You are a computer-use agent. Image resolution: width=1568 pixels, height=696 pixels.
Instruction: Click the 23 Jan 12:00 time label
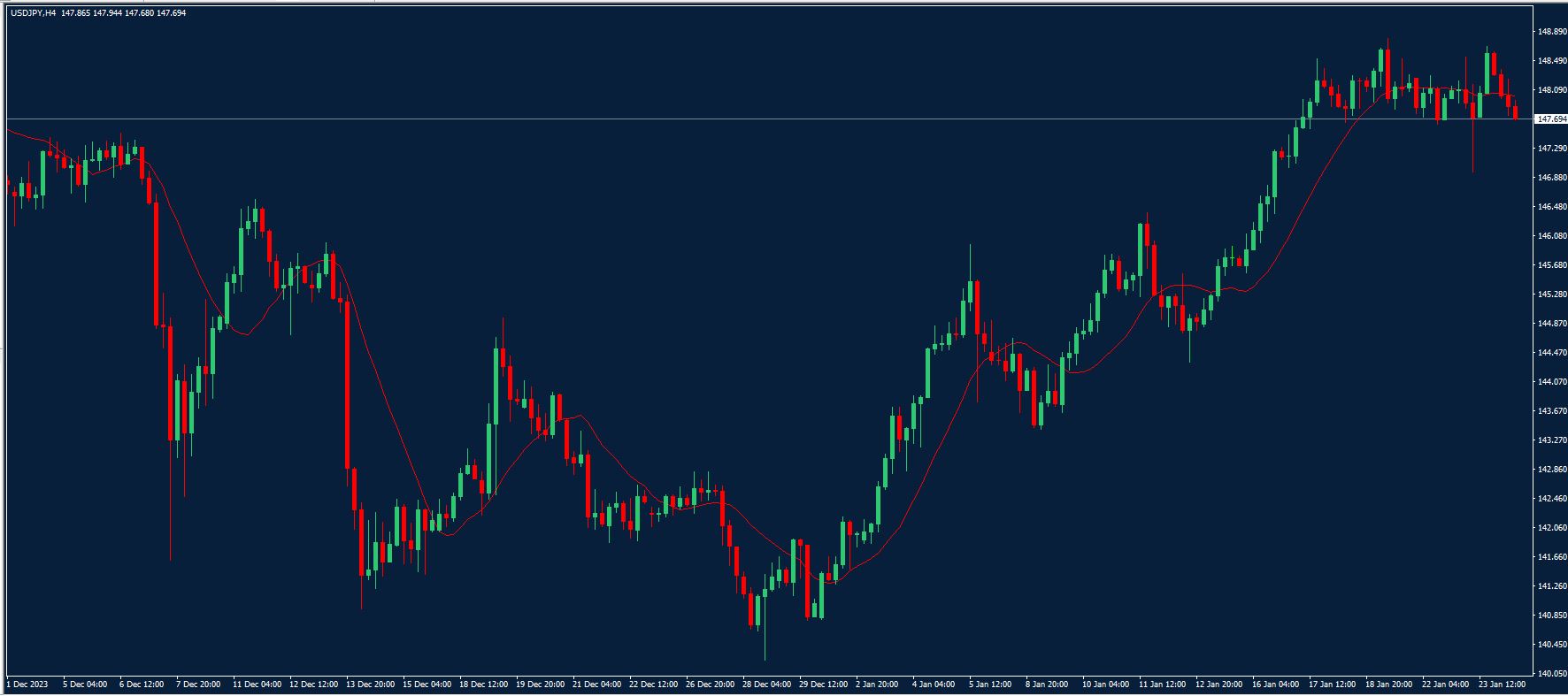pos(1502,684)
